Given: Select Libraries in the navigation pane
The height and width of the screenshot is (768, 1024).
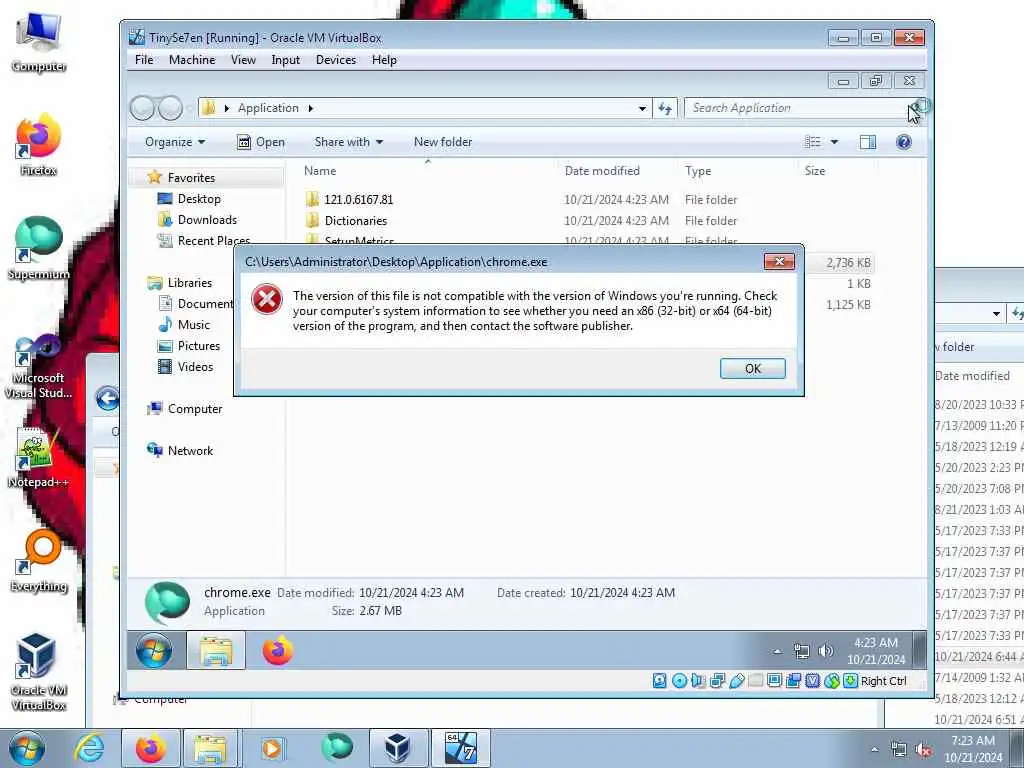Looking at the screenshot, I should (189, 283).
